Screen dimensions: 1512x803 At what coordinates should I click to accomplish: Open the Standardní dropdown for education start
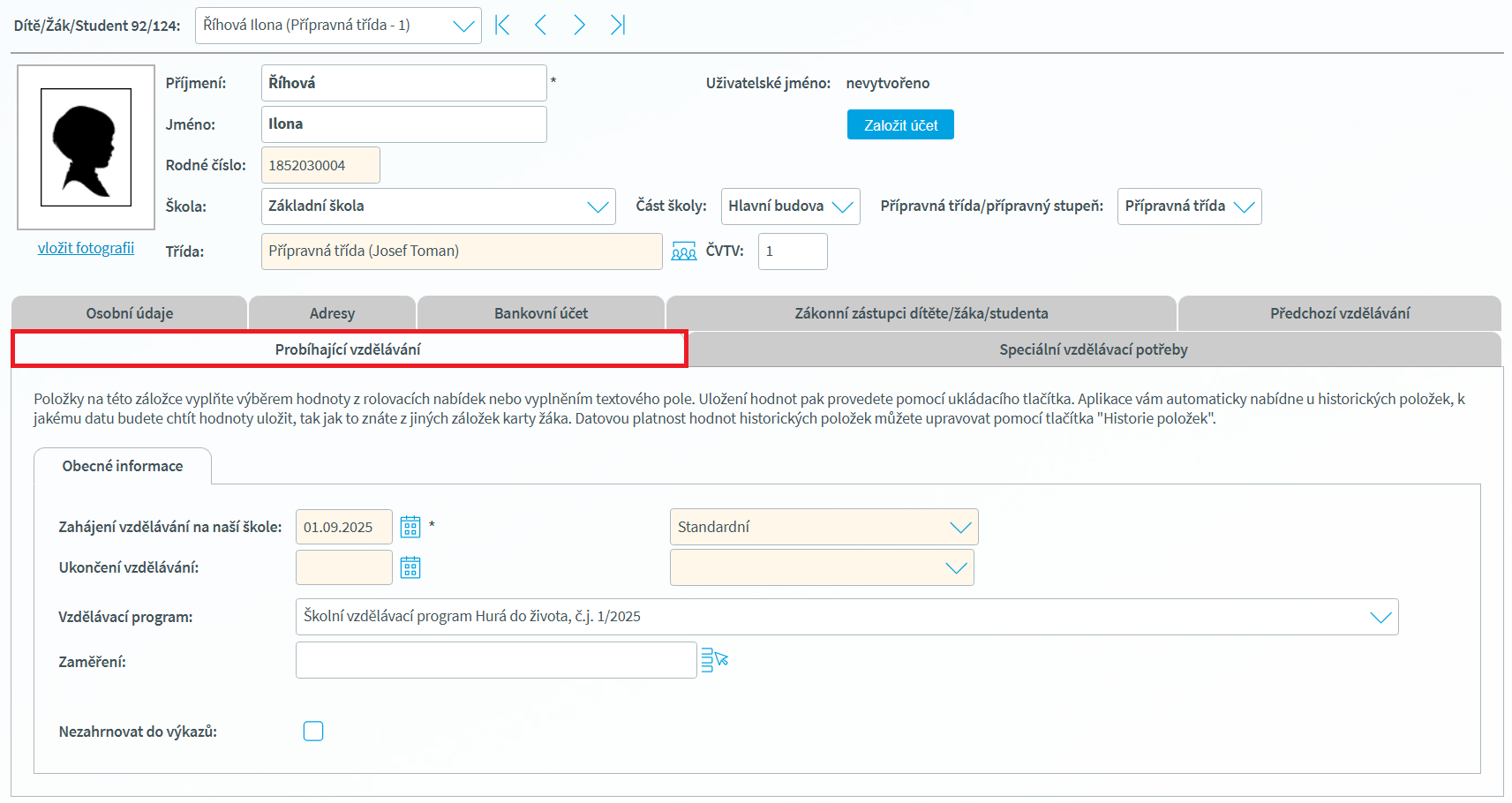(x=959, y=527)
